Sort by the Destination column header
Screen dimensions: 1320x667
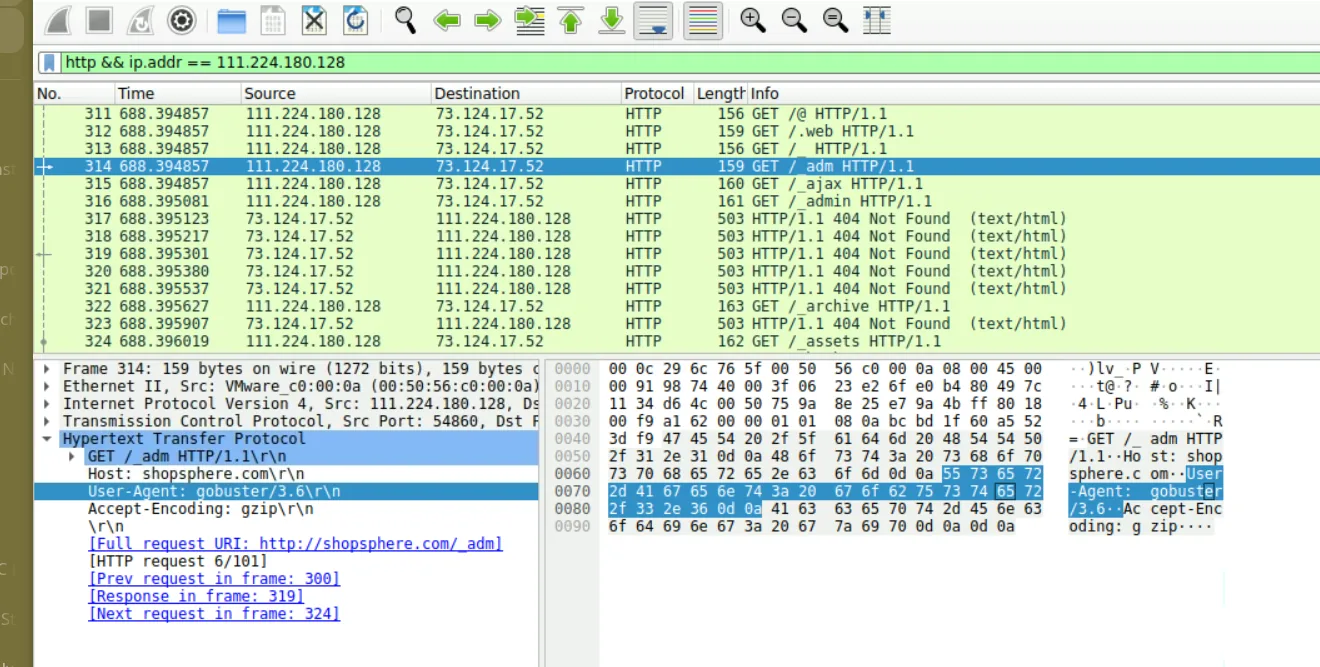(x=524, y=93)
